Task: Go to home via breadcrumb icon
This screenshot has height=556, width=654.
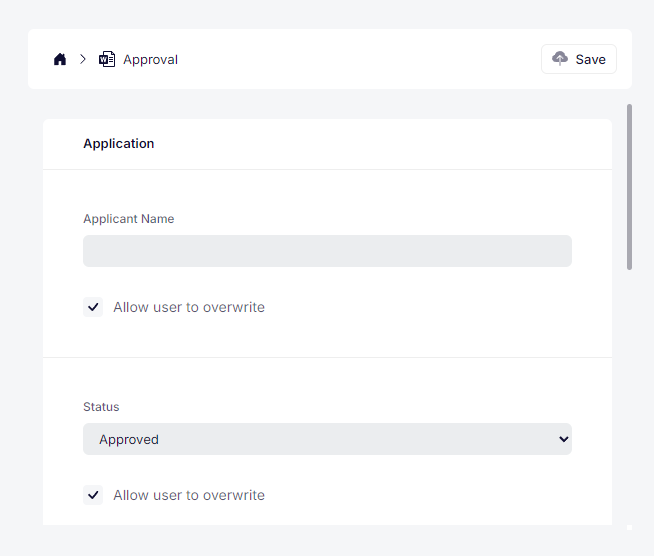Action: tap(60, 59)
